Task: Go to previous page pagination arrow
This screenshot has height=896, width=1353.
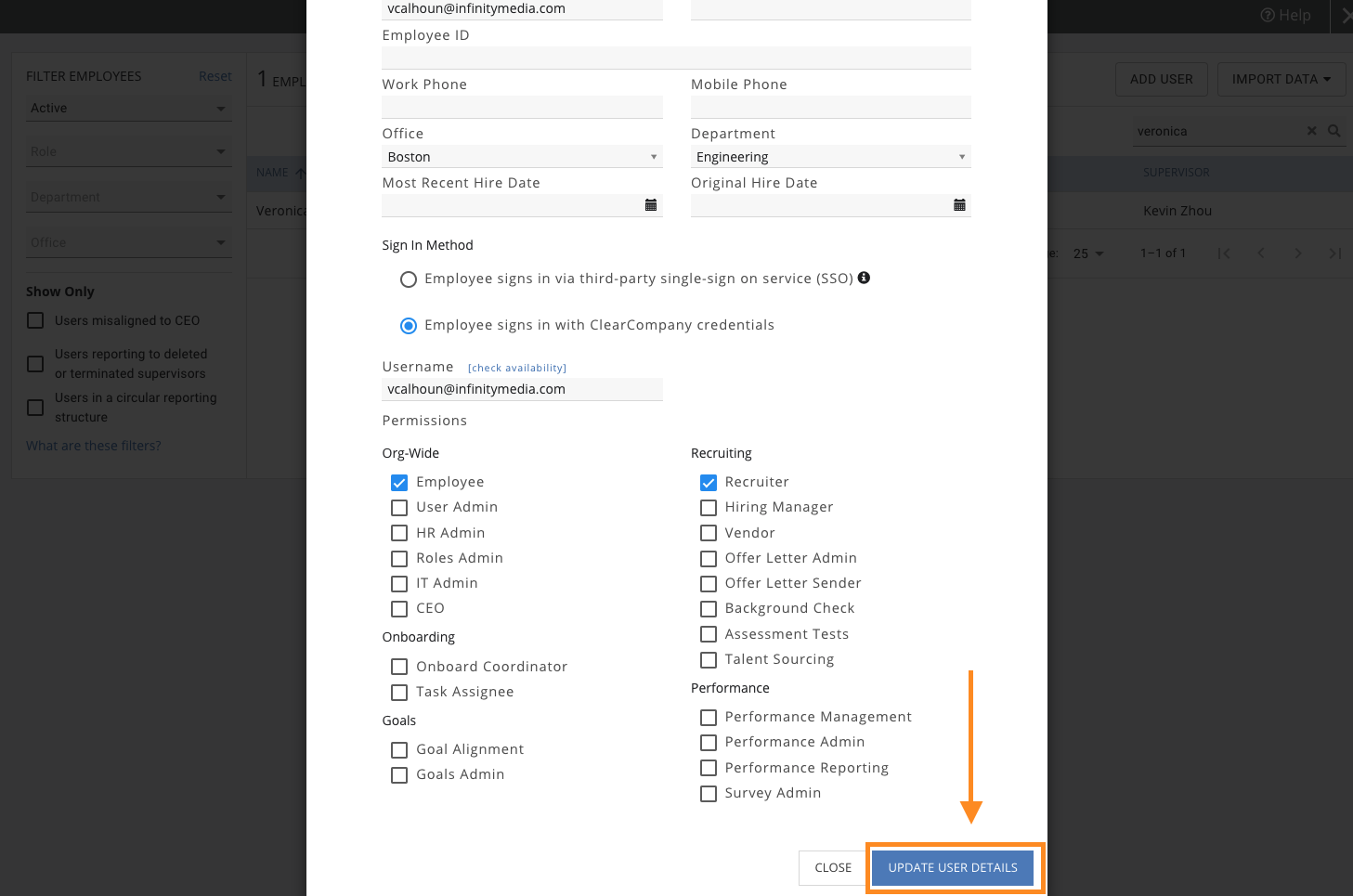Action: point(1261,253)
